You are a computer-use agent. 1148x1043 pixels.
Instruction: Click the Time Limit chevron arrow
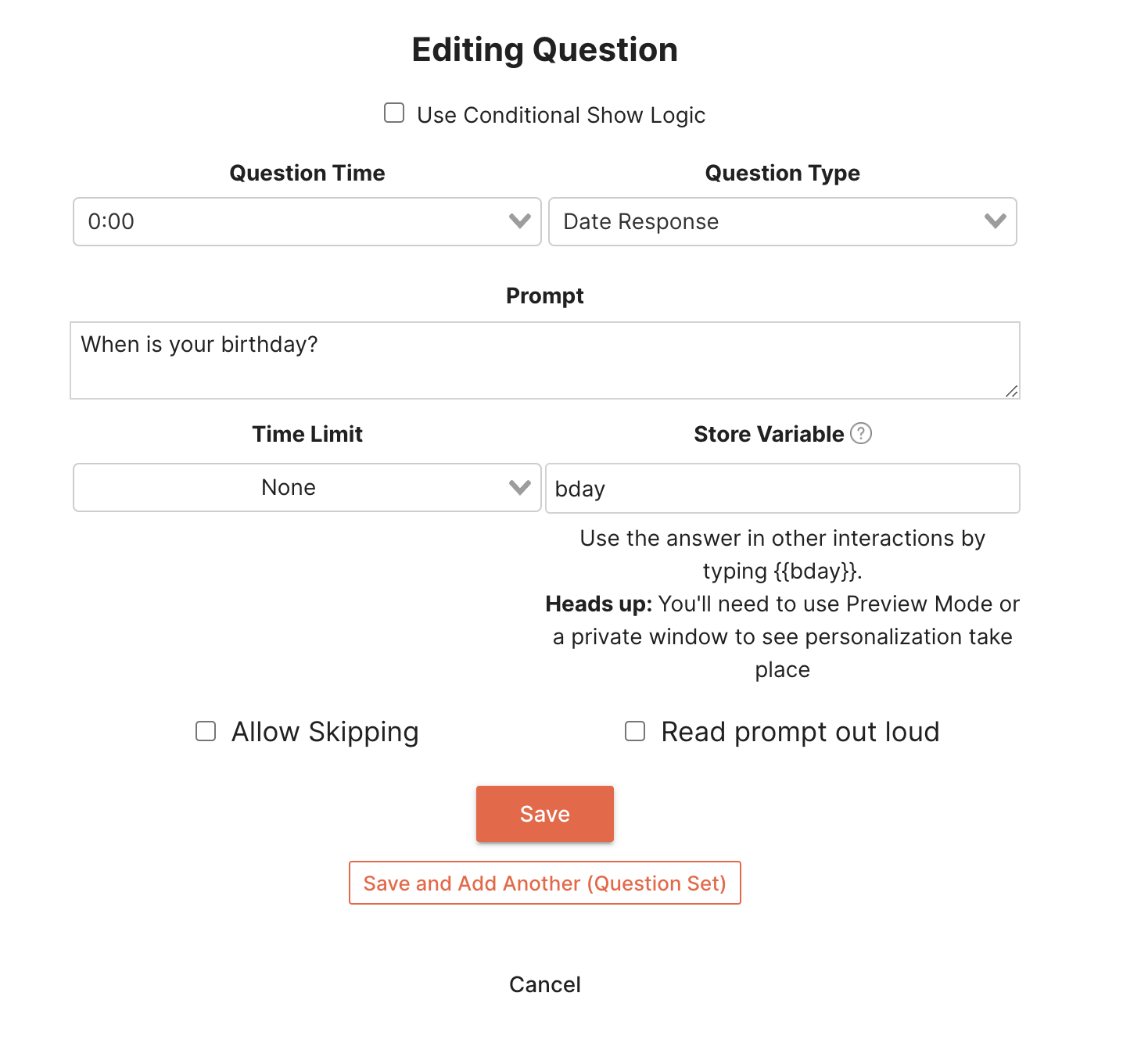520,488
